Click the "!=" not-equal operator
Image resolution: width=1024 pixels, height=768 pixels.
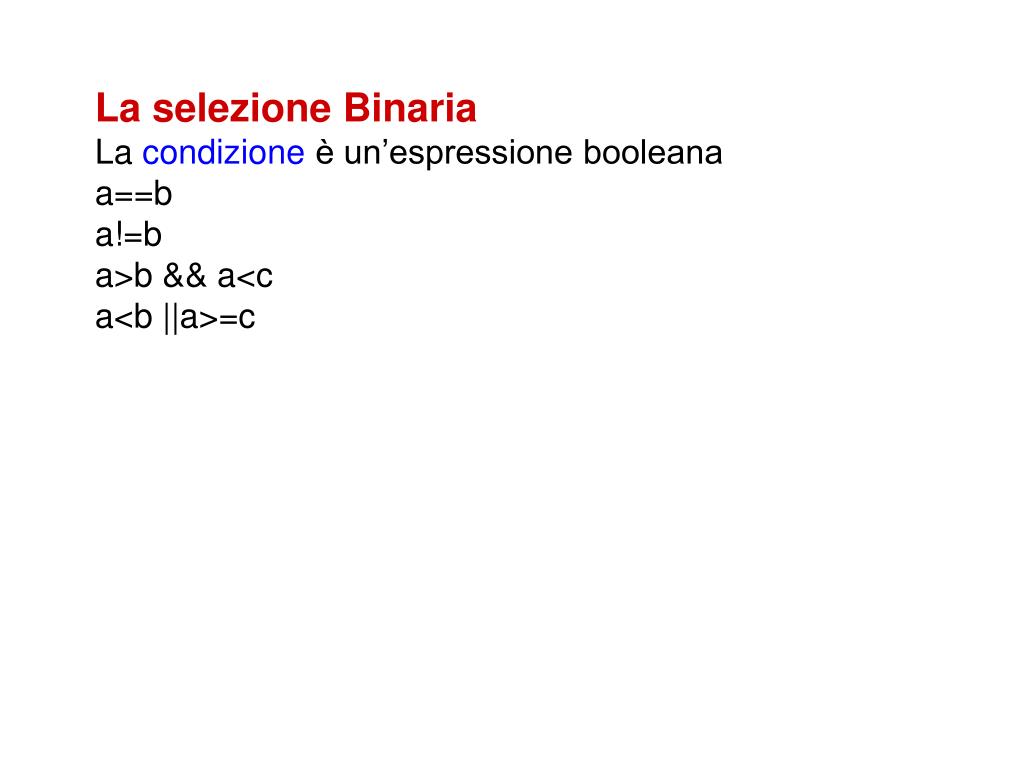[131, 235]
